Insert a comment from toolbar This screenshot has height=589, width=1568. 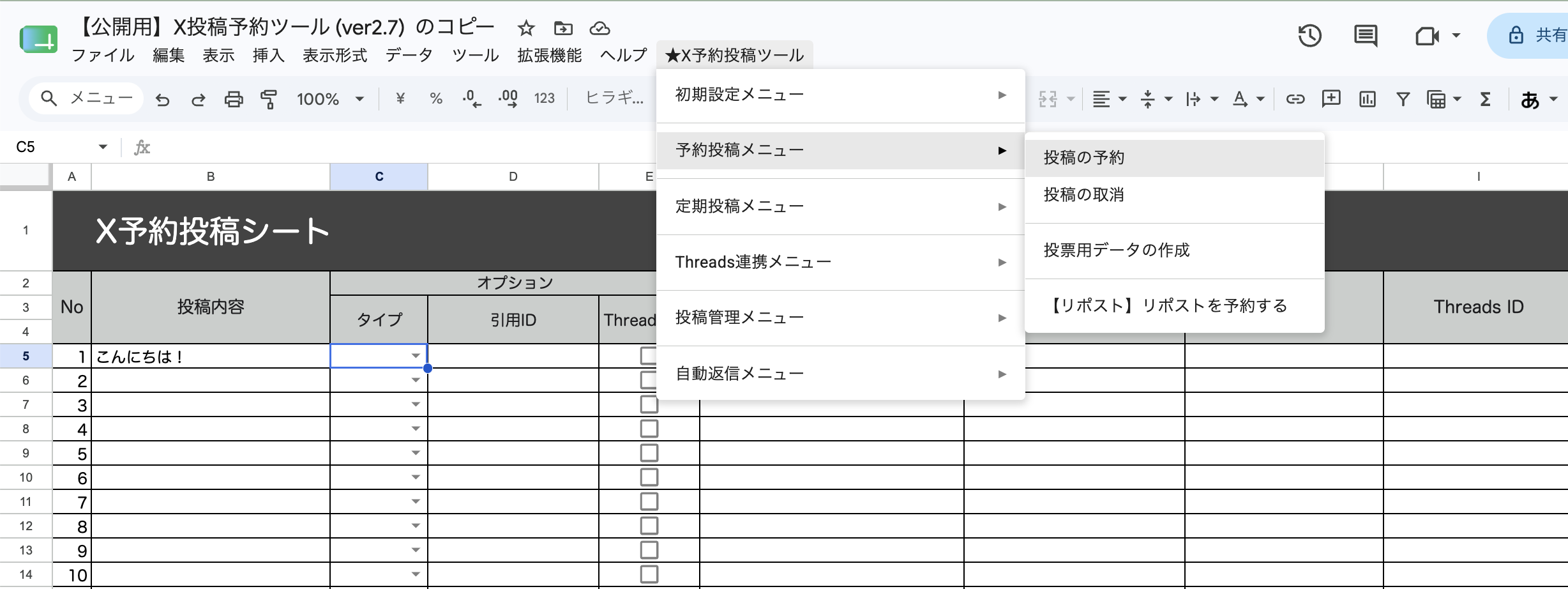(1331, 98)
